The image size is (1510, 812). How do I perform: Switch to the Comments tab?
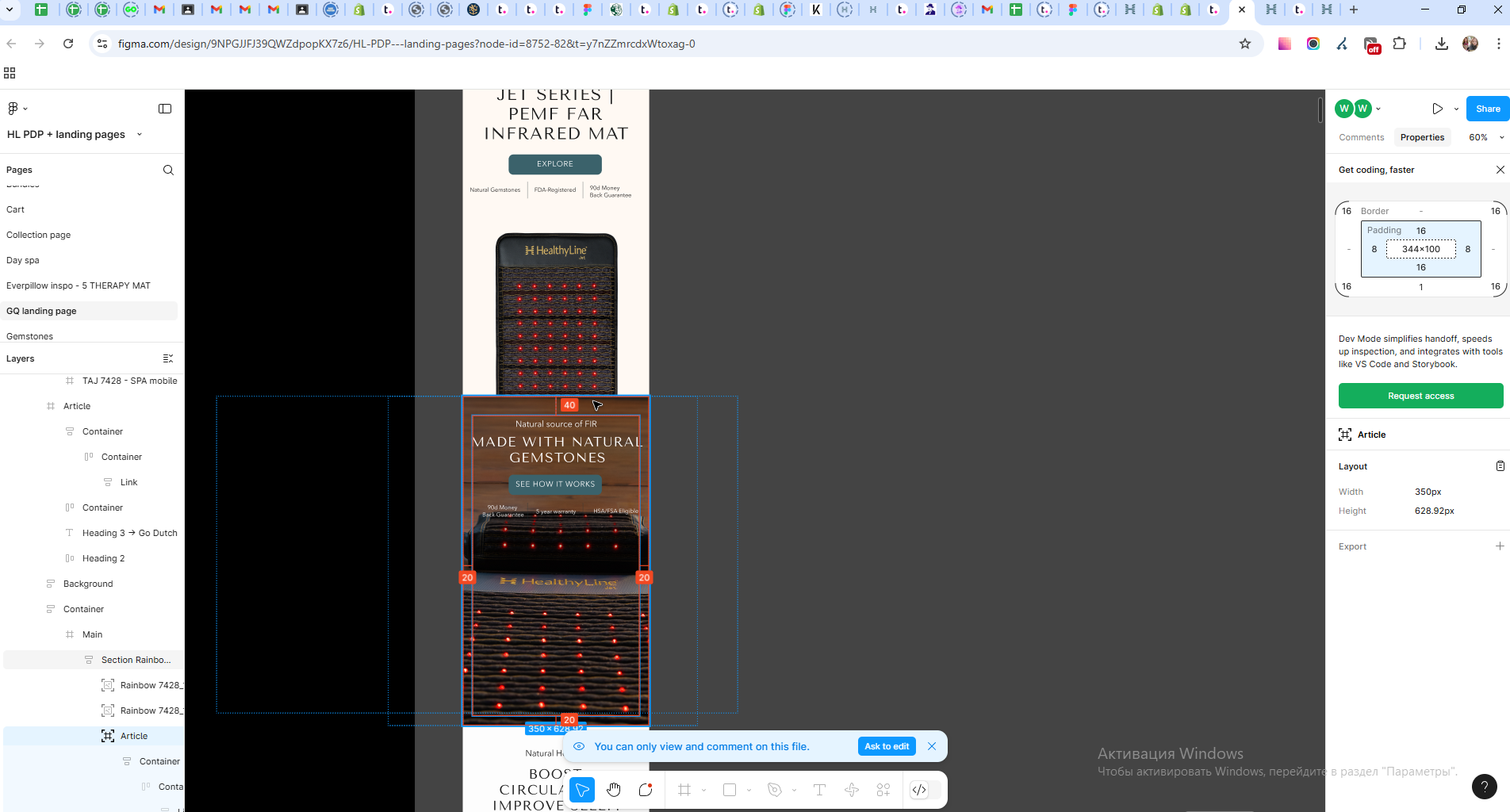click(1361, 137)
